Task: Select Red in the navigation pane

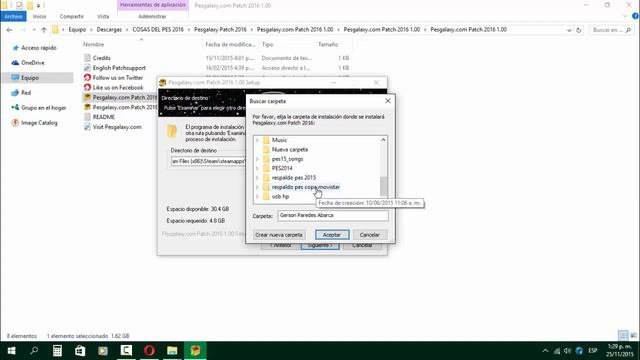Action: point(26,93)
